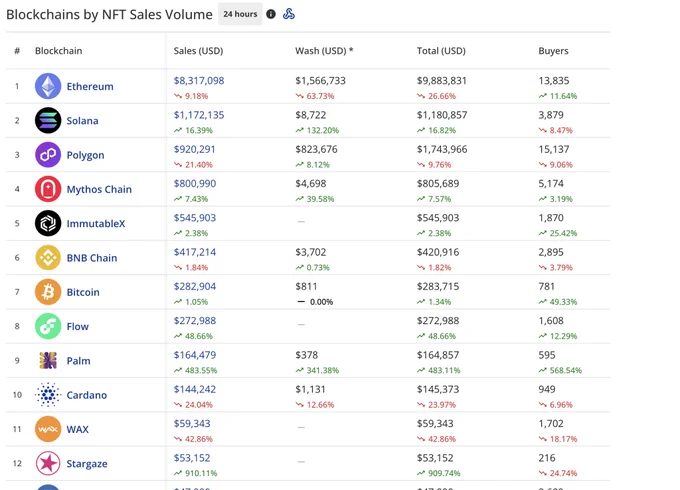The width and height of the screenshot is (680, 490).
Task: Click the BNB Chain logo icon
Action: click(48, 257)
